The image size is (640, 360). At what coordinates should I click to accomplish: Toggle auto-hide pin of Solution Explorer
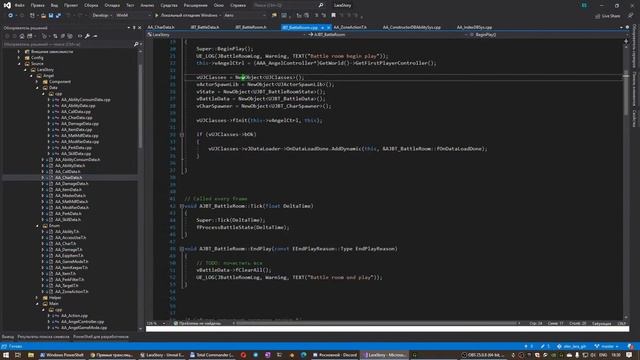(x=134, y=28)
